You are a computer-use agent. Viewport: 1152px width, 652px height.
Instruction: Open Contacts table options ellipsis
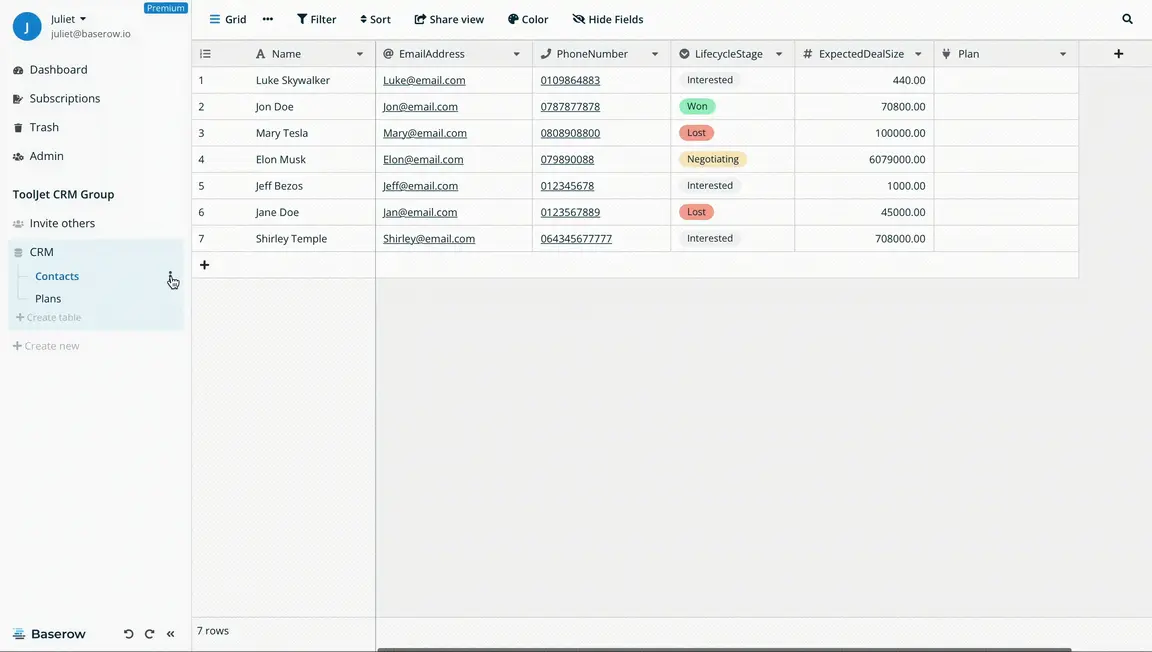pyautogui.click(x=171, y=276)
